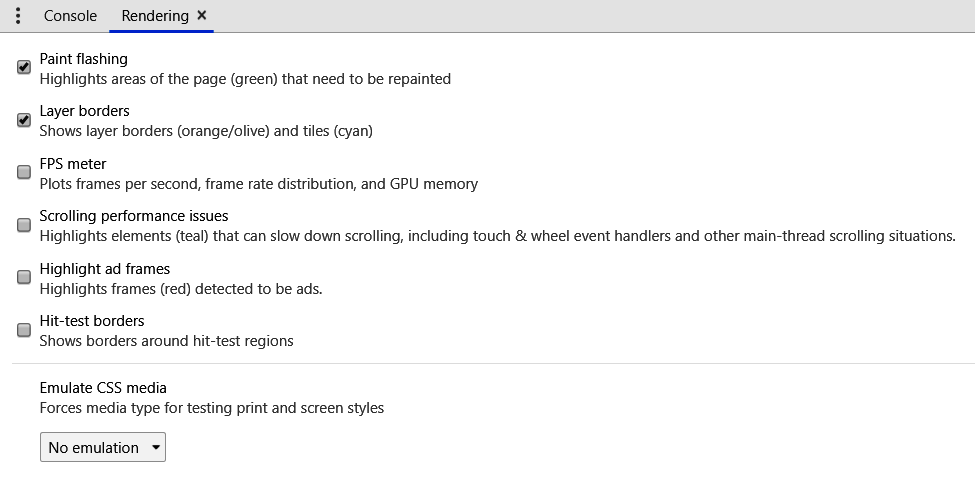This screenshot has width=975, height=477.
Task: Open the three-dot drawer menu
Action: point(18,16)
